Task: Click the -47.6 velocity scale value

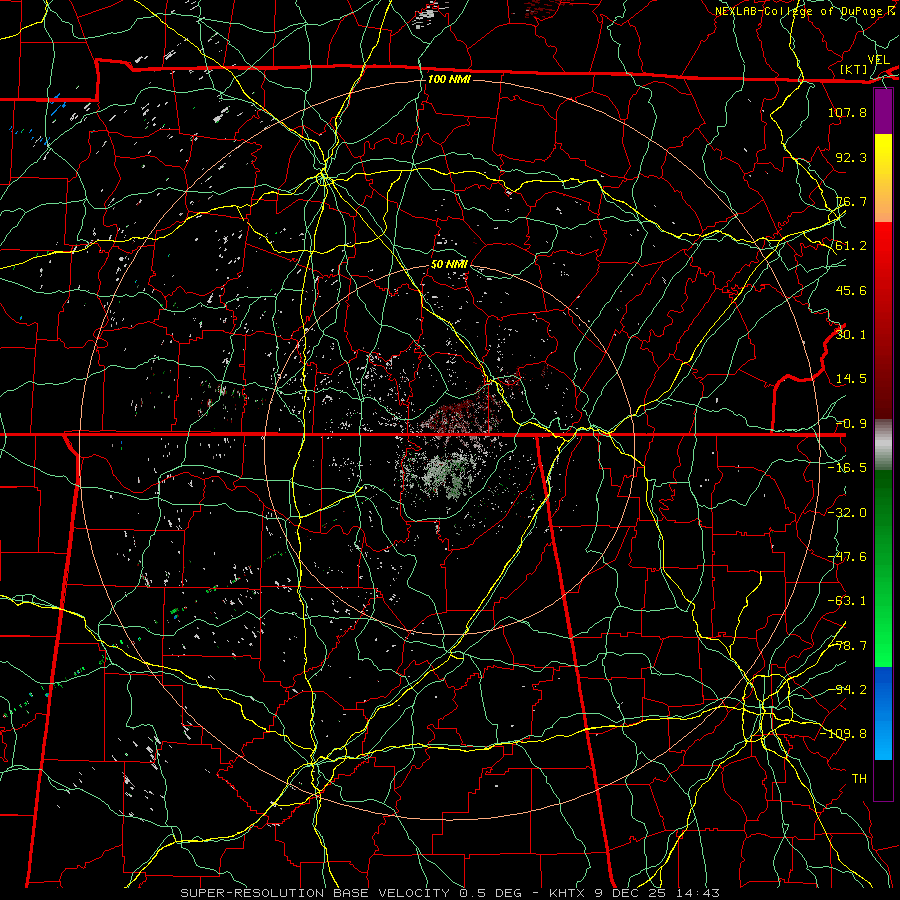Action: coord(847,557)
